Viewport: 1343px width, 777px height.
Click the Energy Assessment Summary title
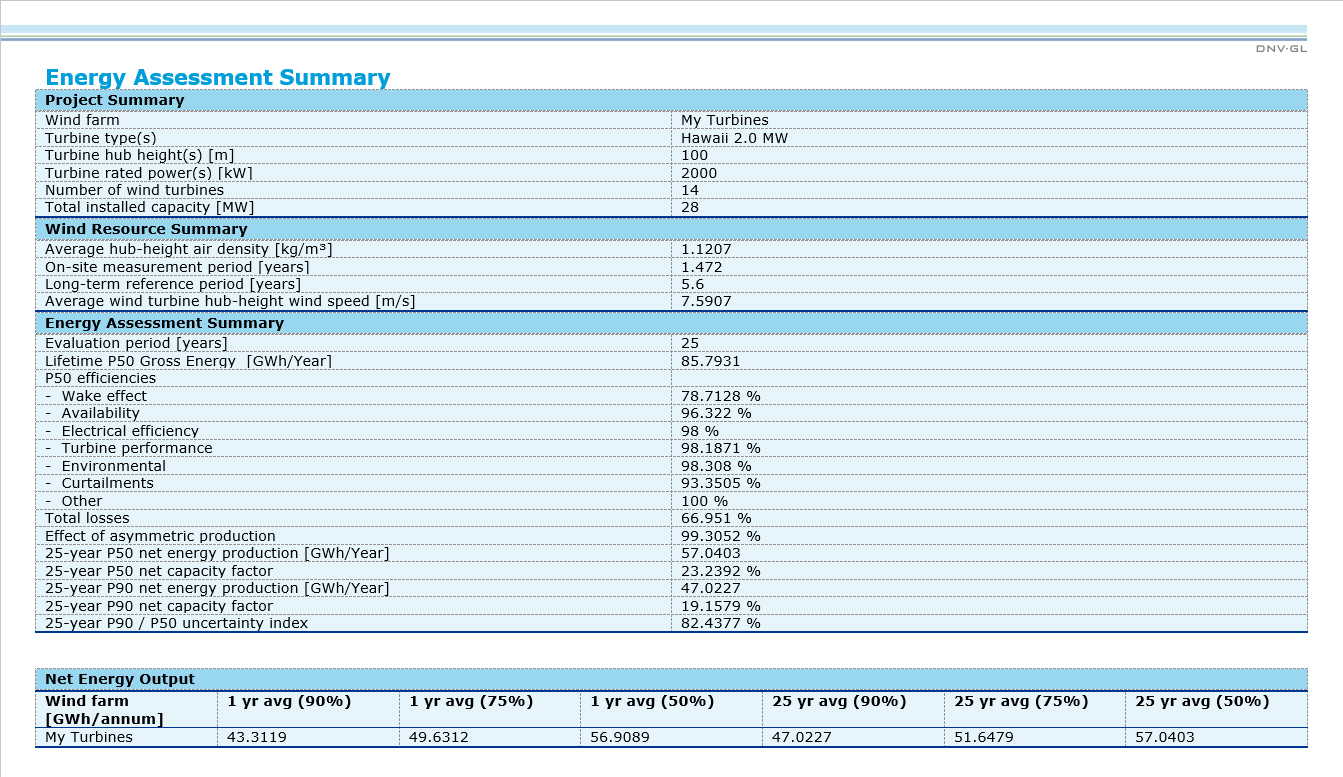[x=218, y=78]
